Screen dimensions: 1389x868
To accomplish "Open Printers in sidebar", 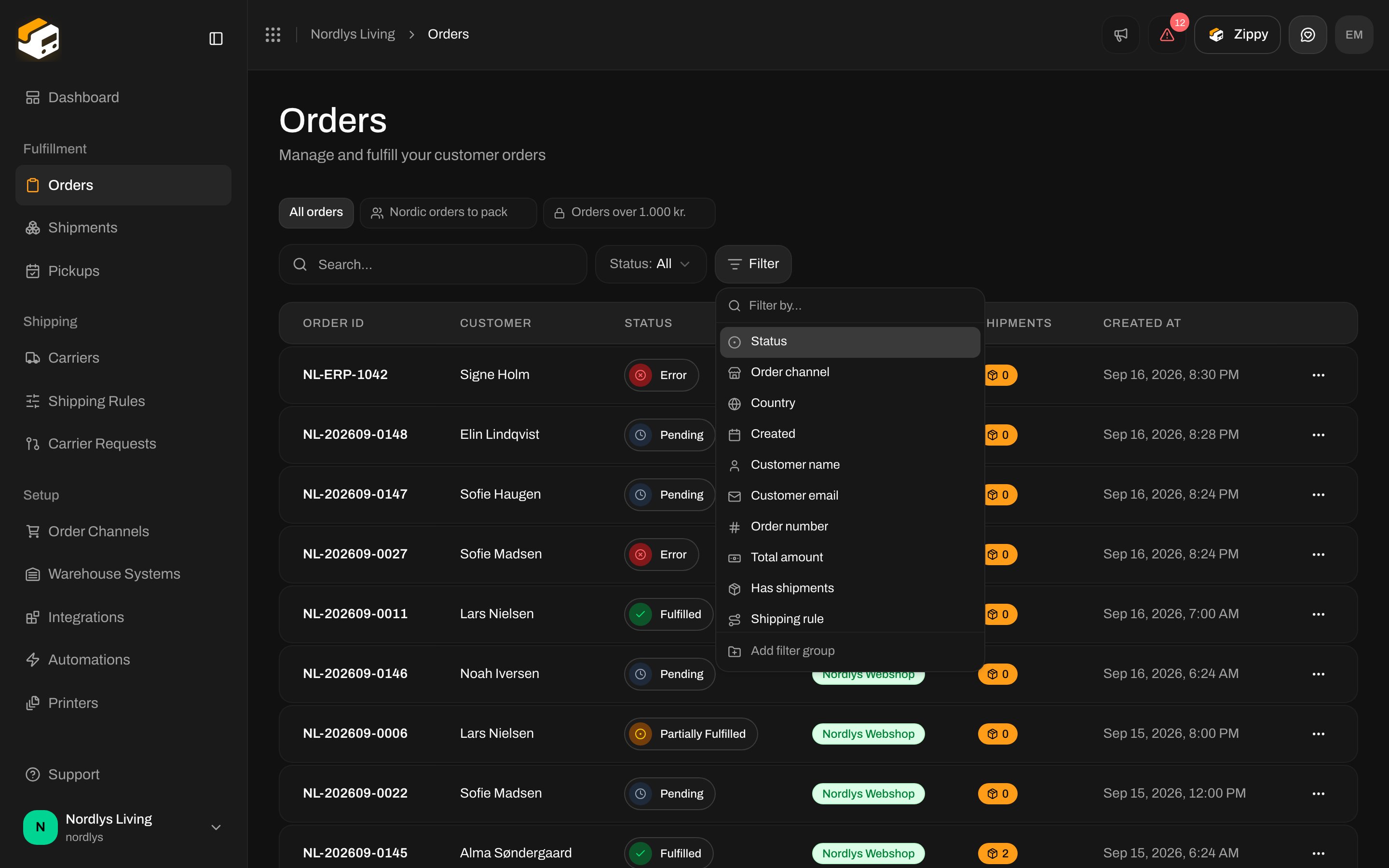I will pos(123,703).
